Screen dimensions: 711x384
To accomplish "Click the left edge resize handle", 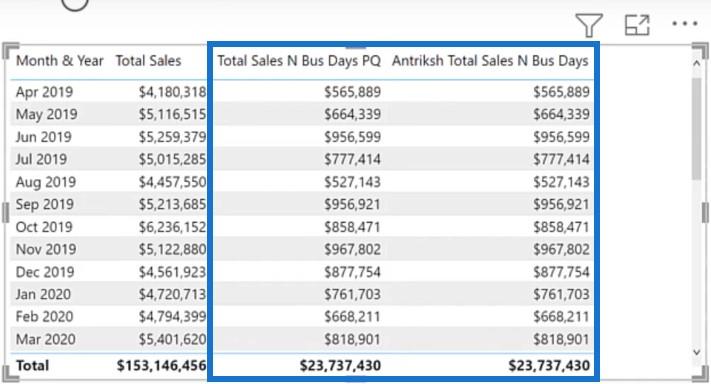I will [5, 213].
